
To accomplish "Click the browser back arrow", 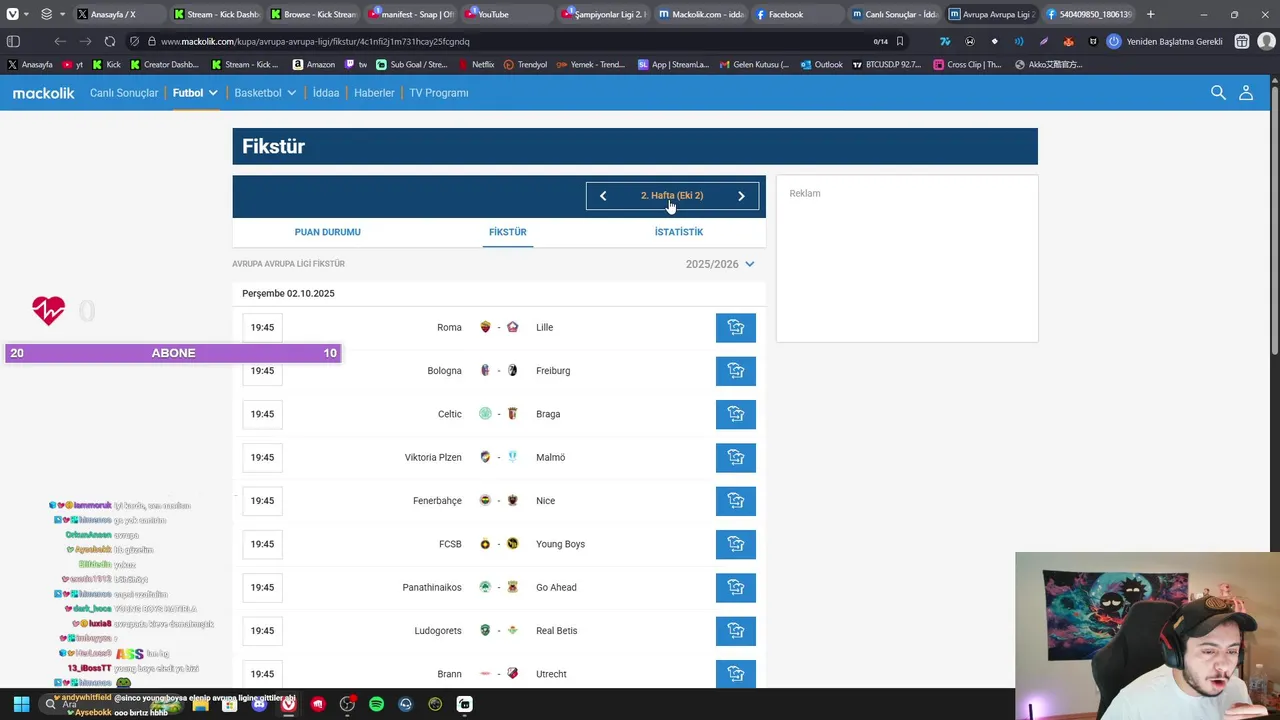I will tap(60, 41).
